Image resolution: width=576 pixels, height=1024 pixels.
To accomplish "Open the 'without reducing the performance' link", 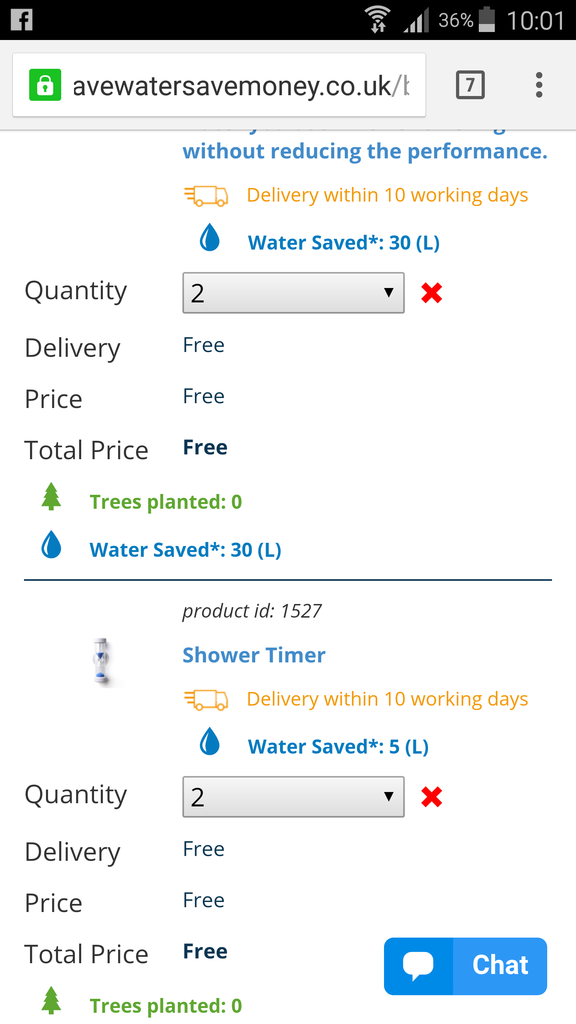I will pos(364,152).
